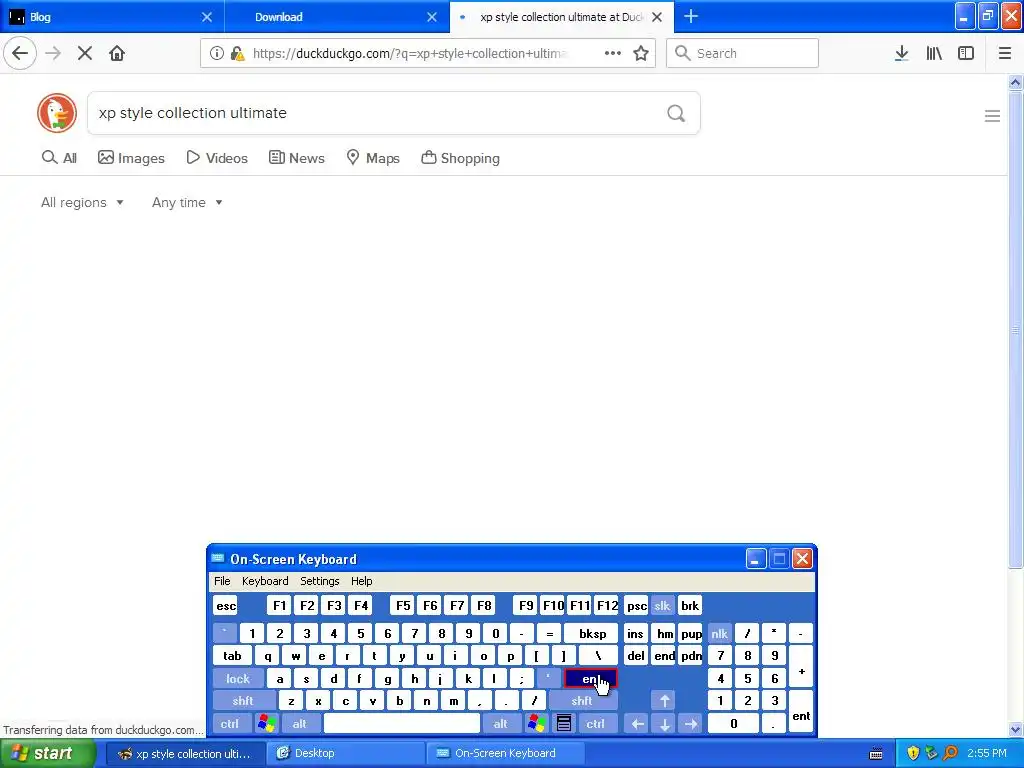Image resolution: width=1024 pixels, height=768 pixels.
Task: Open the DuckDuckGo side menu
Action: [x=992, y=116]
